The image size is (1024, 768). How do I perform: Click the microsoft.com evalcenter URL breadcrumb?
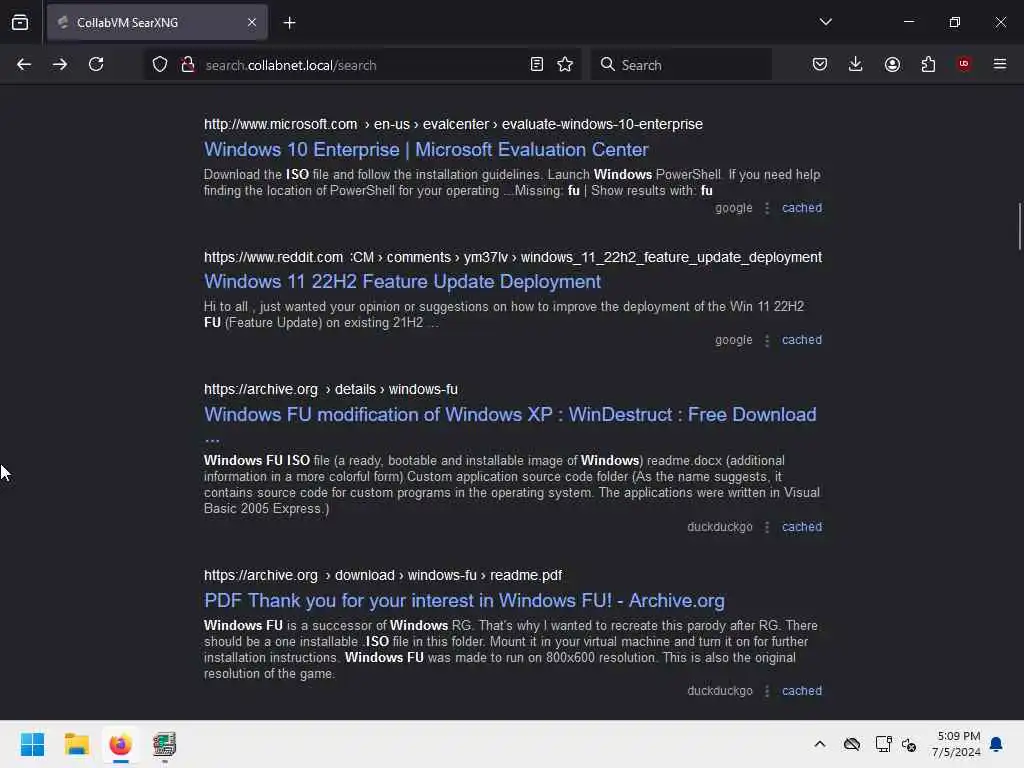pos(453,124)
